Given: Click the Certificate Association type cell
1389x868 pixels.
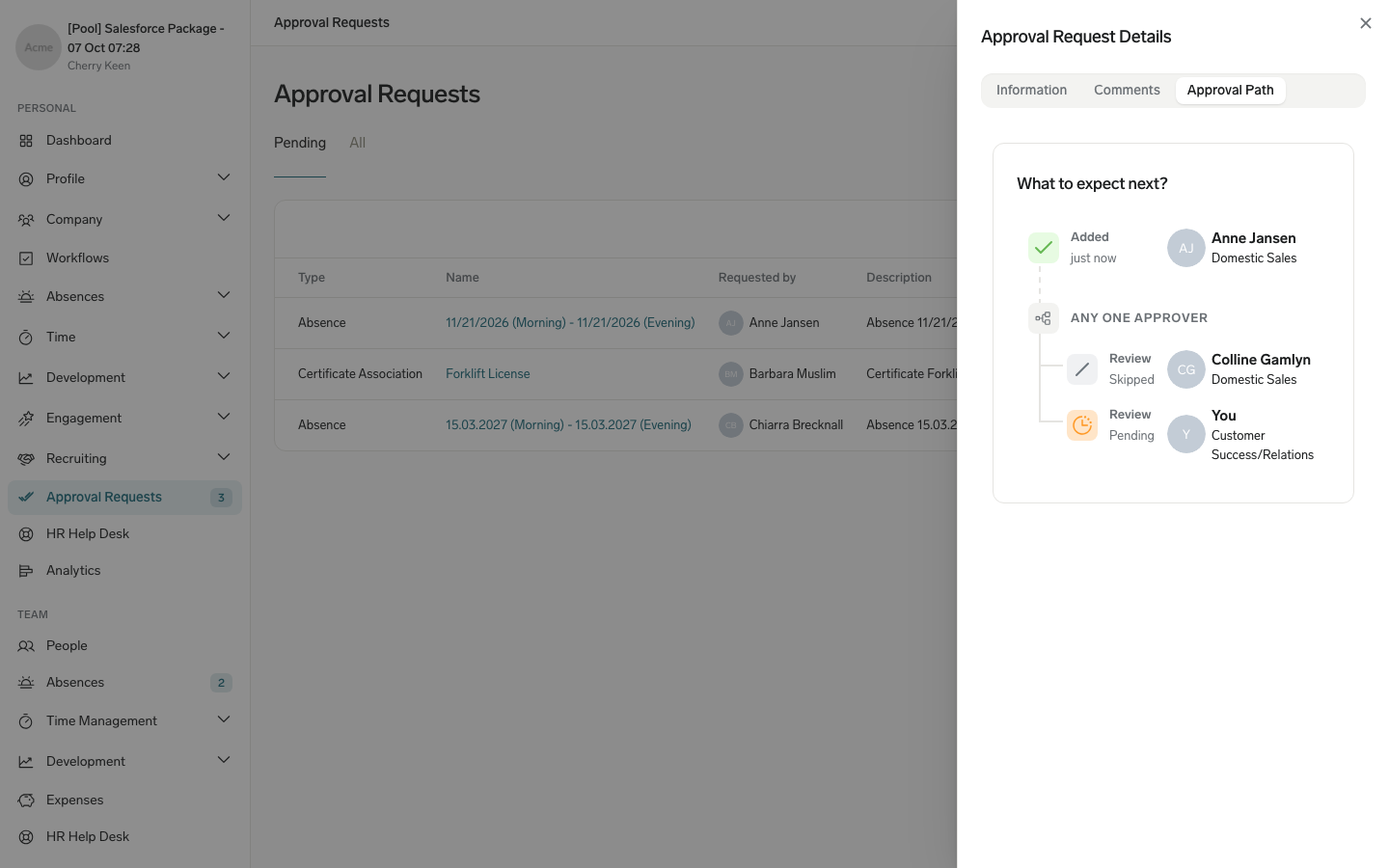Looking at the screenshot, I should coord(360,374).
